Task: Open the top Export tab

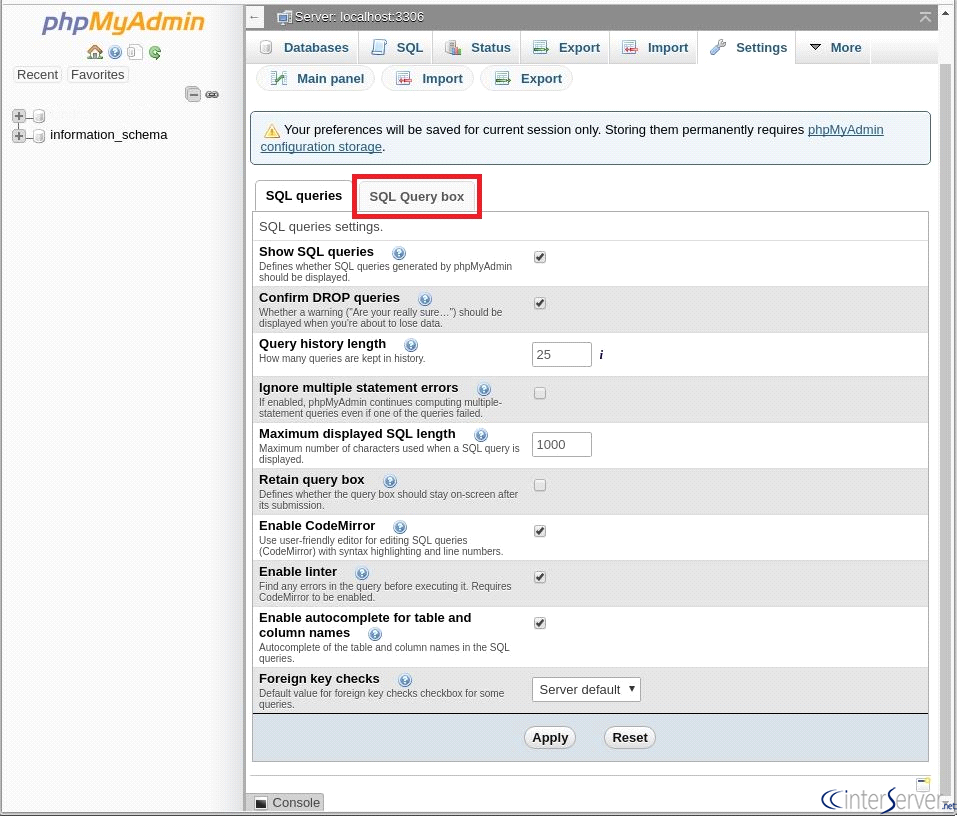Action: (566, 48)
